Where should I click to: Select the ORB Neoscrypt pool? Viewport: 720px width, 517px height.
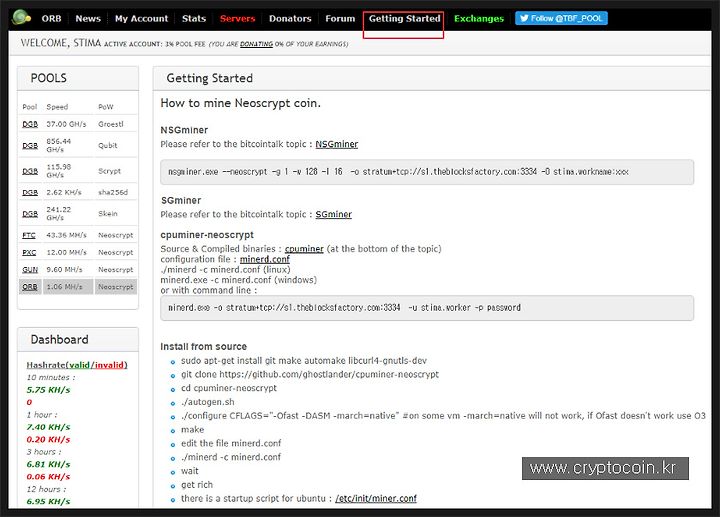[30, 287]
